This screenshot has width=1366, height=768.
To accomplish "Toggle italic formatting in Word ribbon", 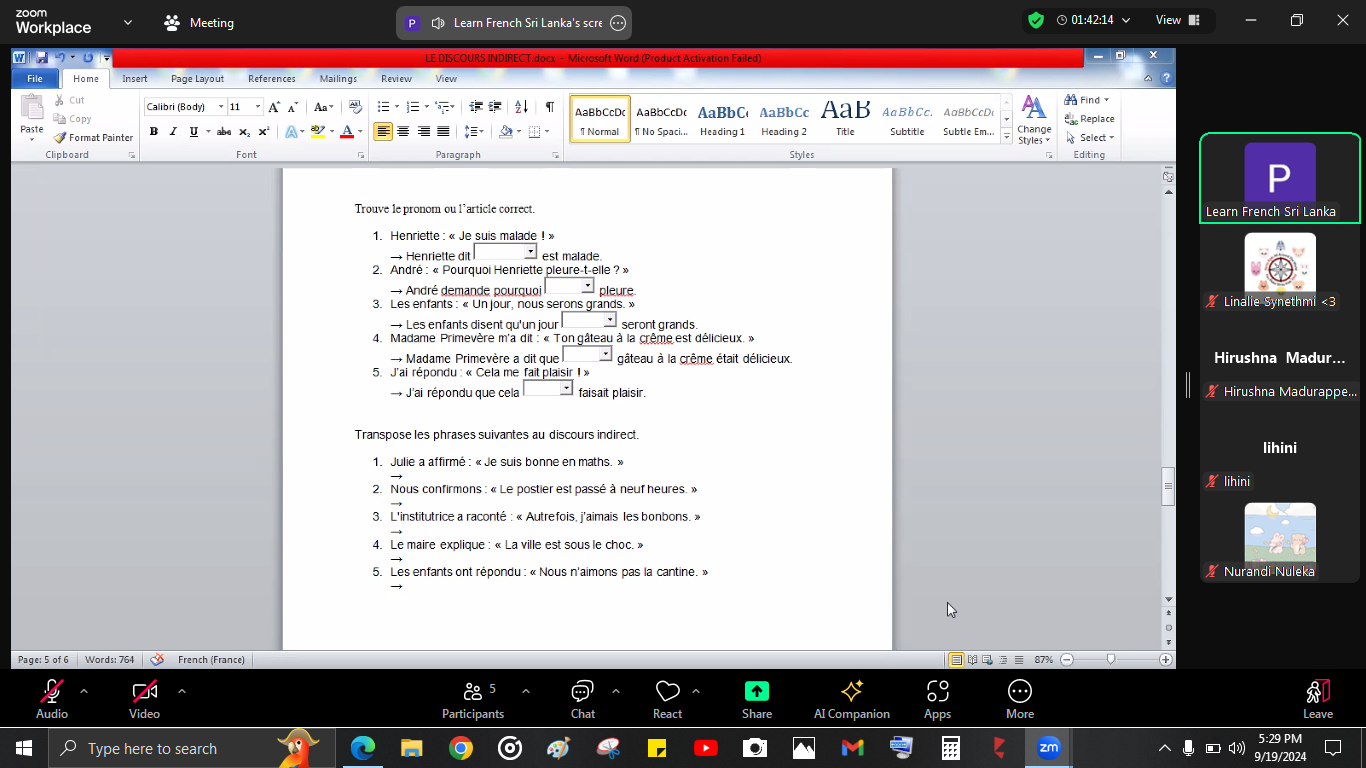I will click(x=173, y=131).
